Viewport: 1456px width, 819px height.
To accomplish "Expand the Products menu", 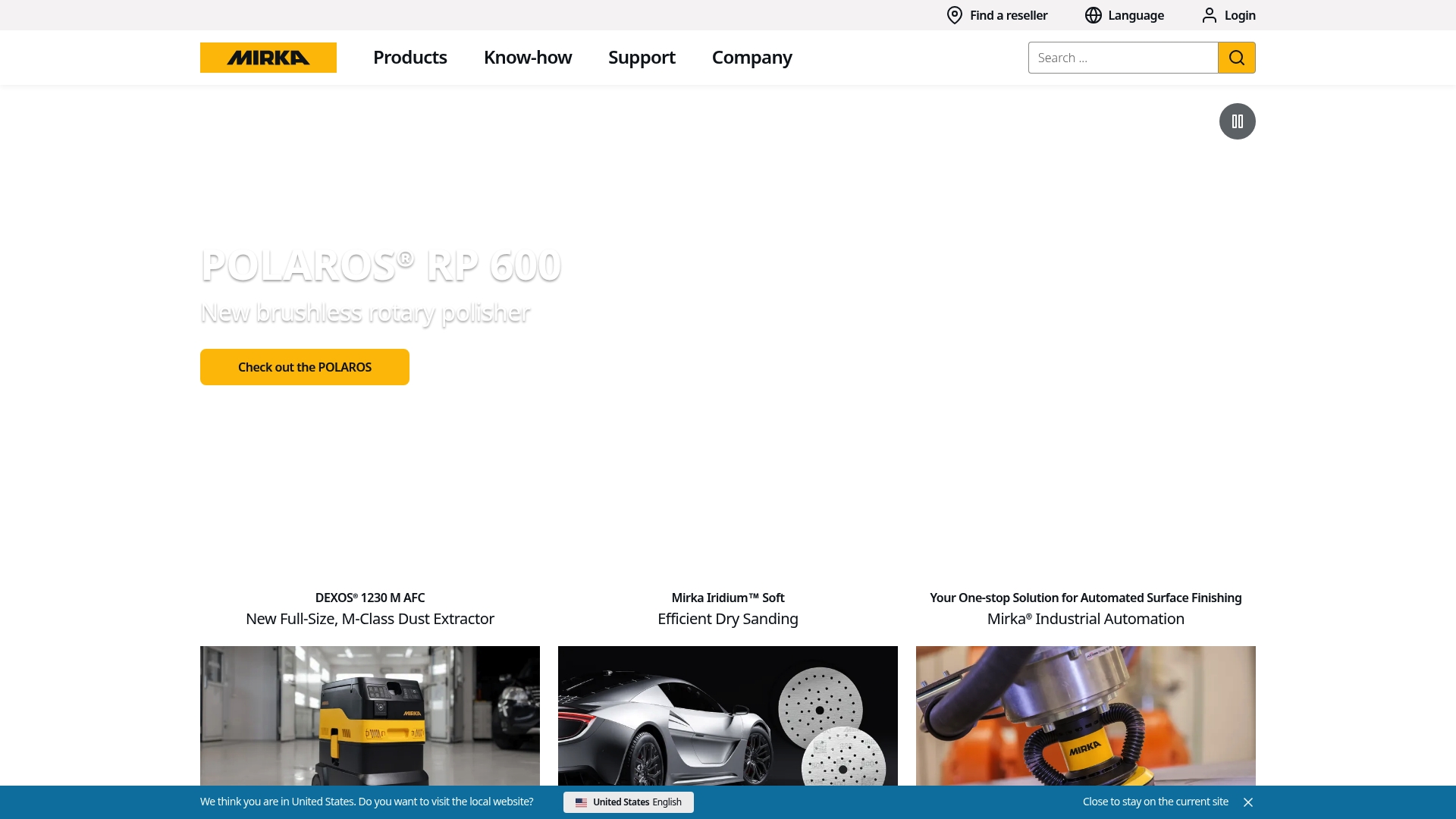I will 409,57.
